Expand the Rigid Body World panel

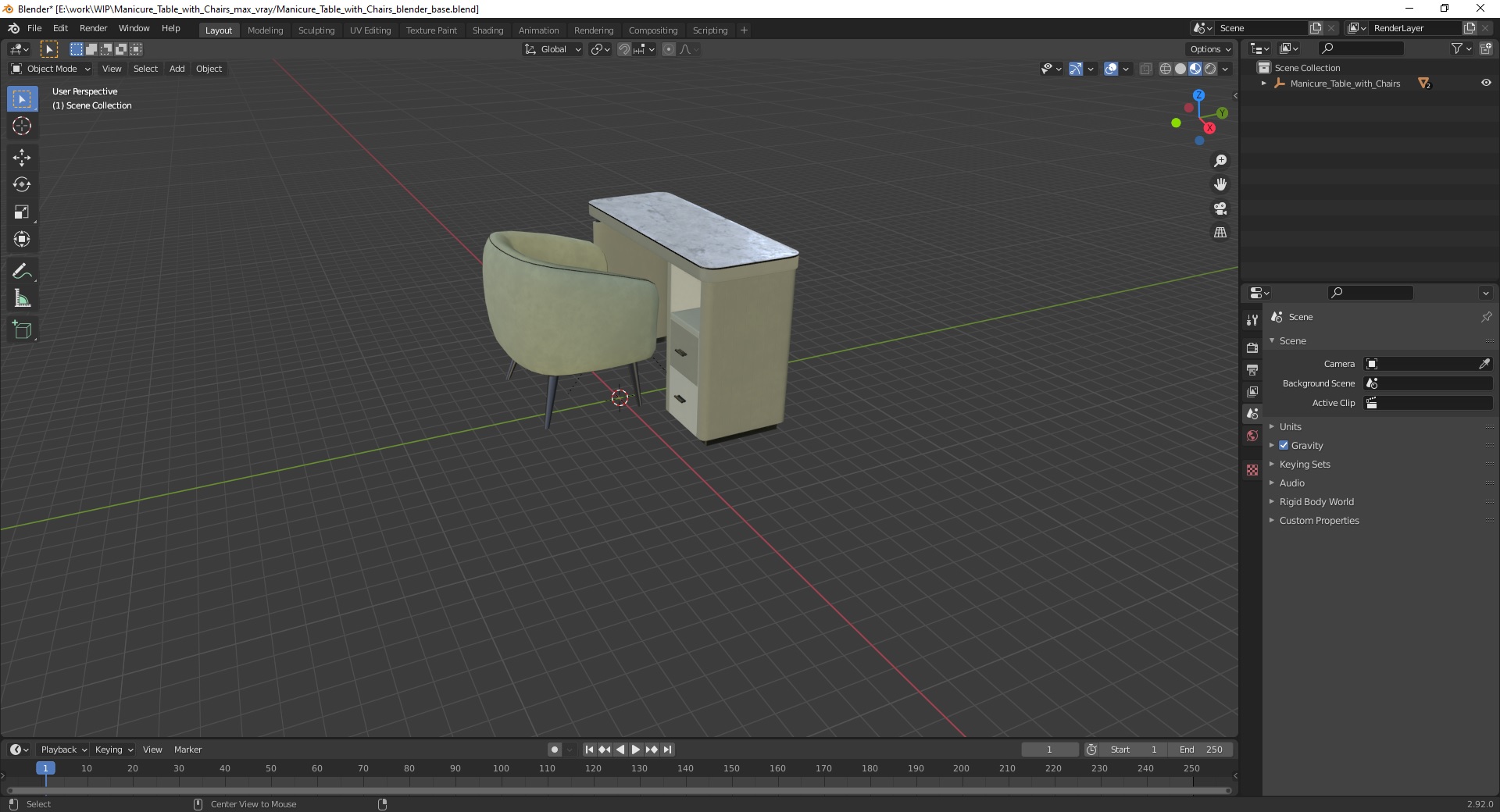(1316, 501)
